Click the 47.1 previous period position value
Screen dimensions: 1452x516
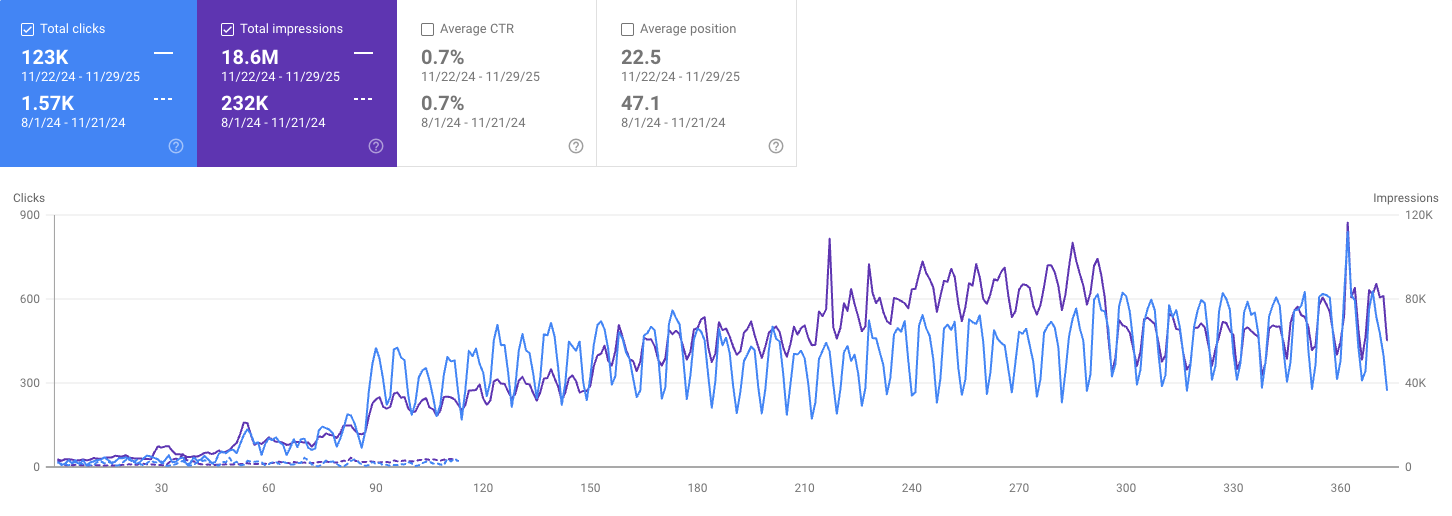640,103
